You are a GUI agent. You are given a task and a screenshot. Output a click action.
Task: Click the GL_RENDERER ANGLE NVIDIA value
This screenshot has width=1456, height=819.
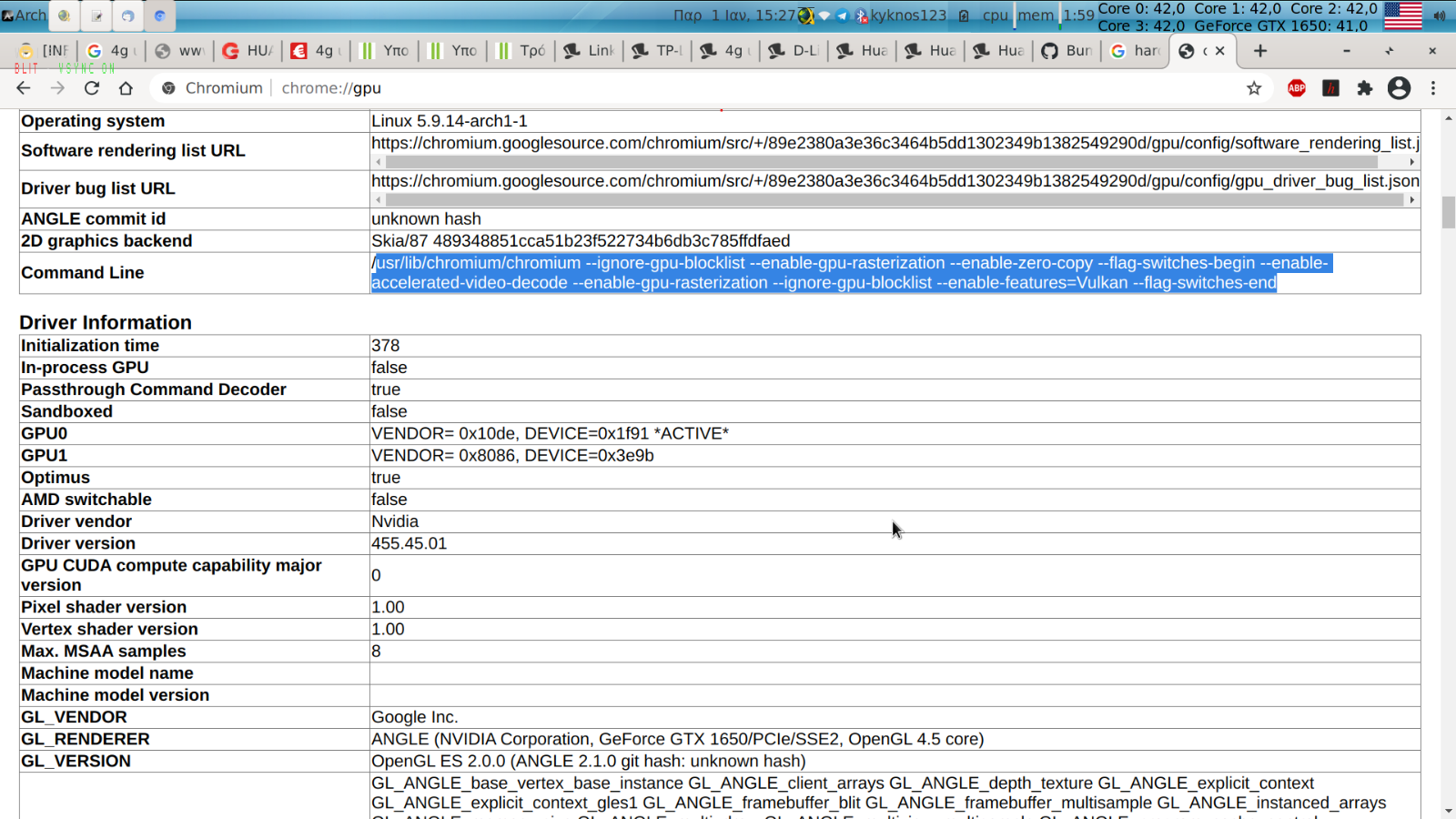click(x=677, y=739)
